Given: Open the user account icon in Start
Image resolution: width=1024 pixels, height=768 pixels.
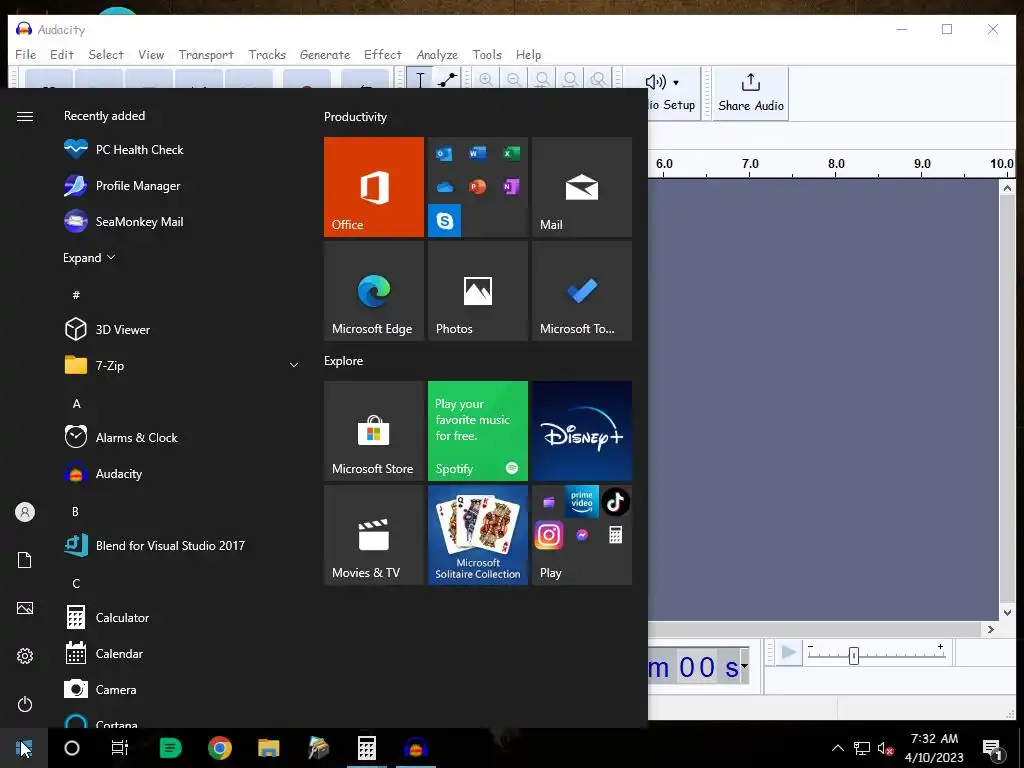Looking at the screenshot, I should [25, 512].
